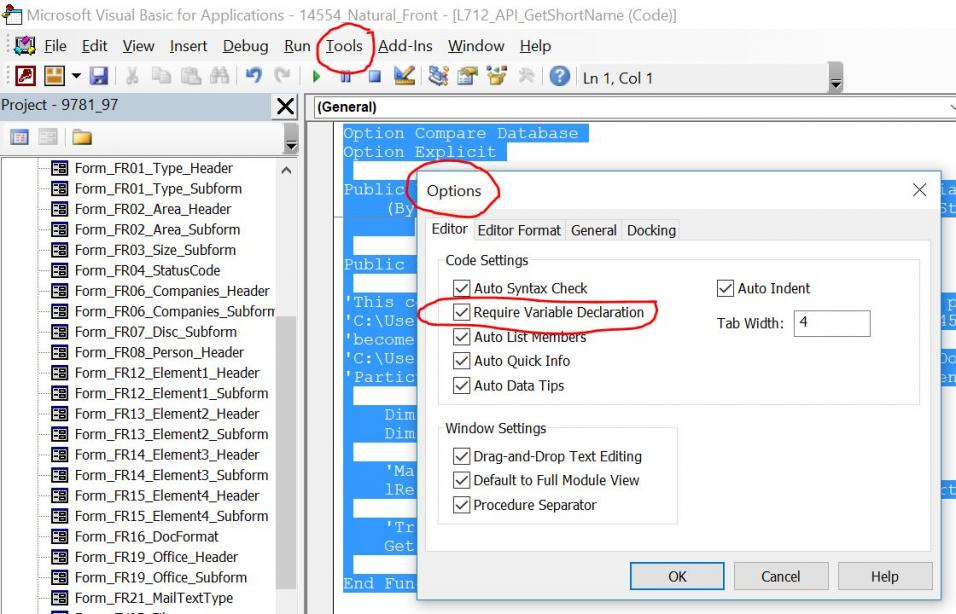
Task: Switch to the Docking tab
Action: (x=651, y=230)
